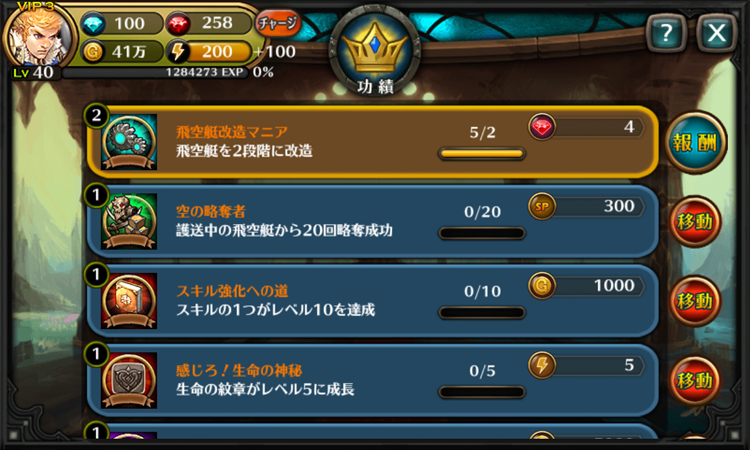Tap the lightning stamina icon
The height and width of the screenshot is (450, 750).
point(178,52)
